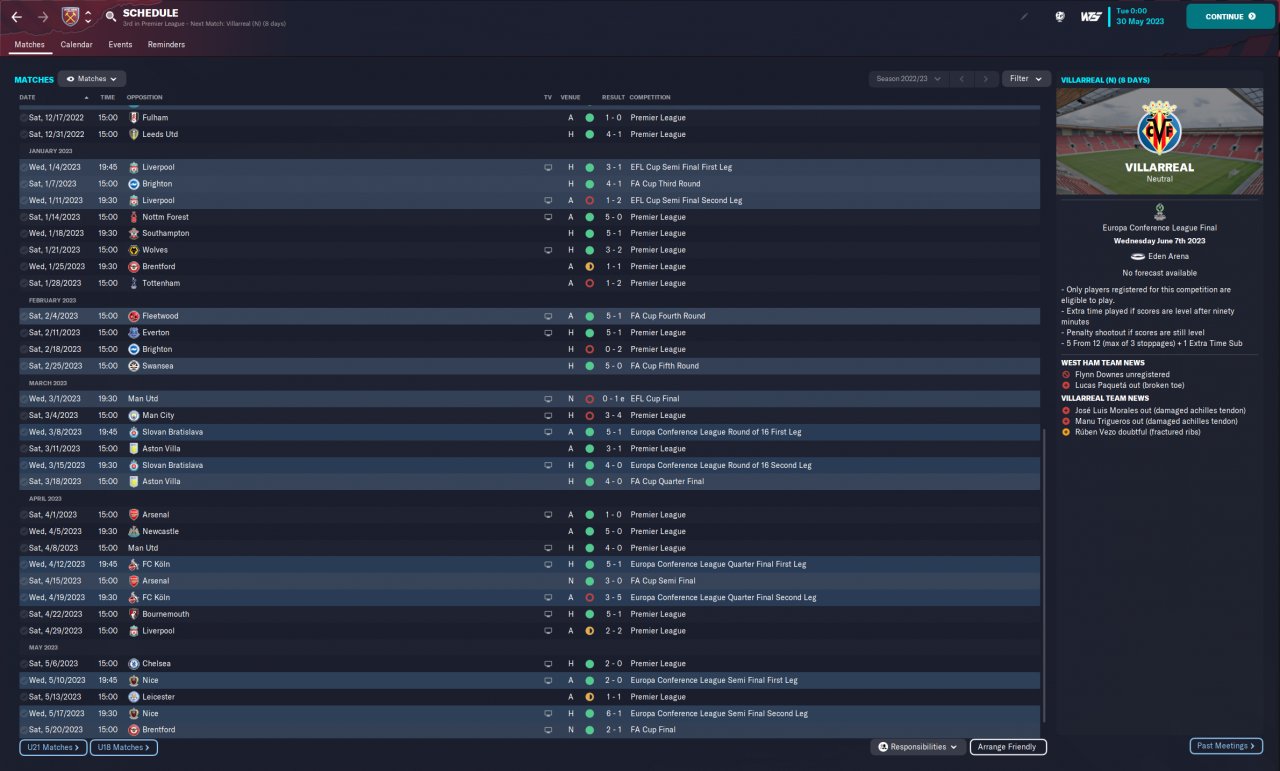Open U21 Matches
1280x771 pixels.
click(x=53, y=747)
